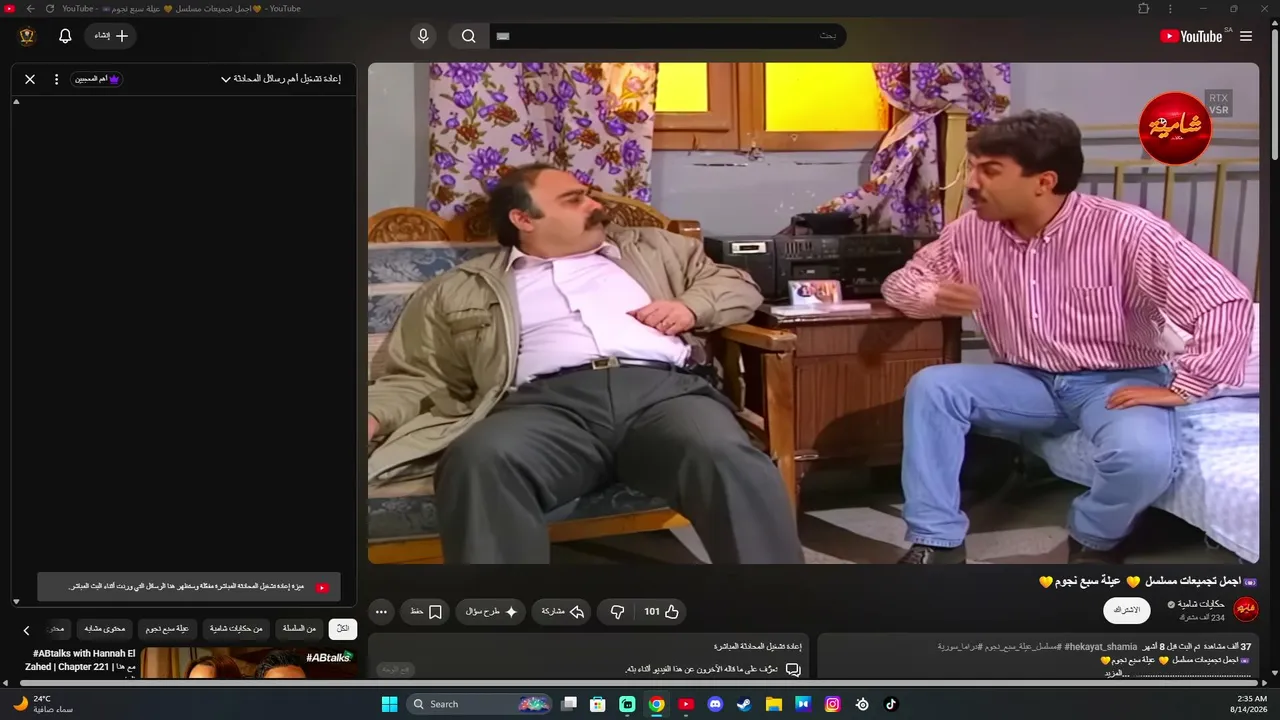Viewport: 1280px width, 720px height.
Task: Open Steam from the taskbar
Action: click(744, 704)
